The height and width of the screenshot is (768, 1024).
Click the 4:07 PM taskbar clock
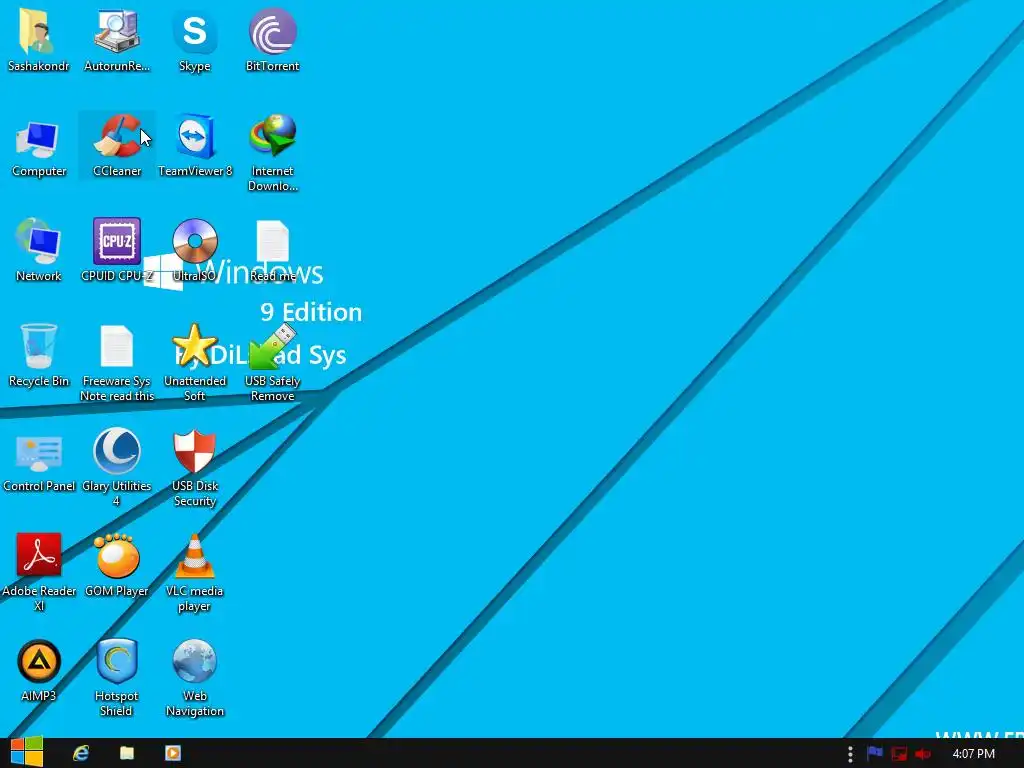pyautogui.click(x=974, y=754)
